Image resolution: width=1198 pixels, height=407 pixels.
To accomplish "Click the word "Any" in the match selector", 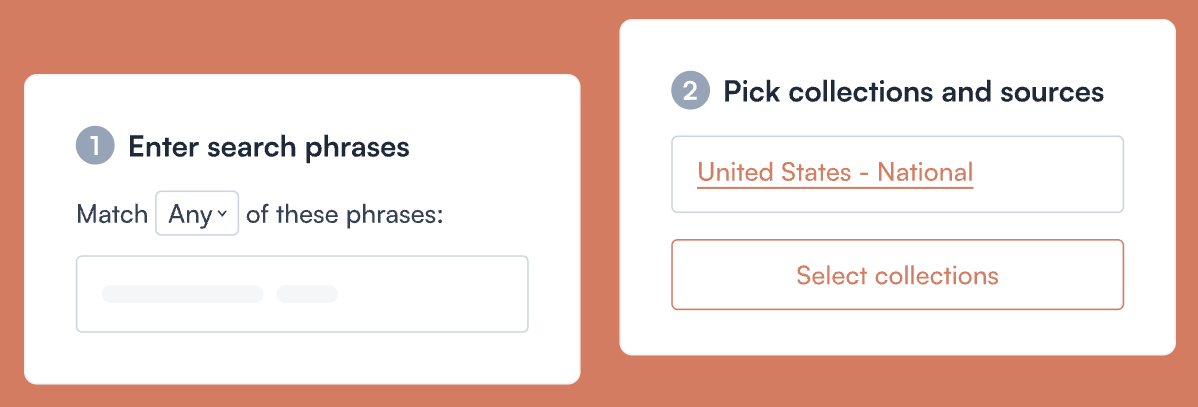I will 189,214.
